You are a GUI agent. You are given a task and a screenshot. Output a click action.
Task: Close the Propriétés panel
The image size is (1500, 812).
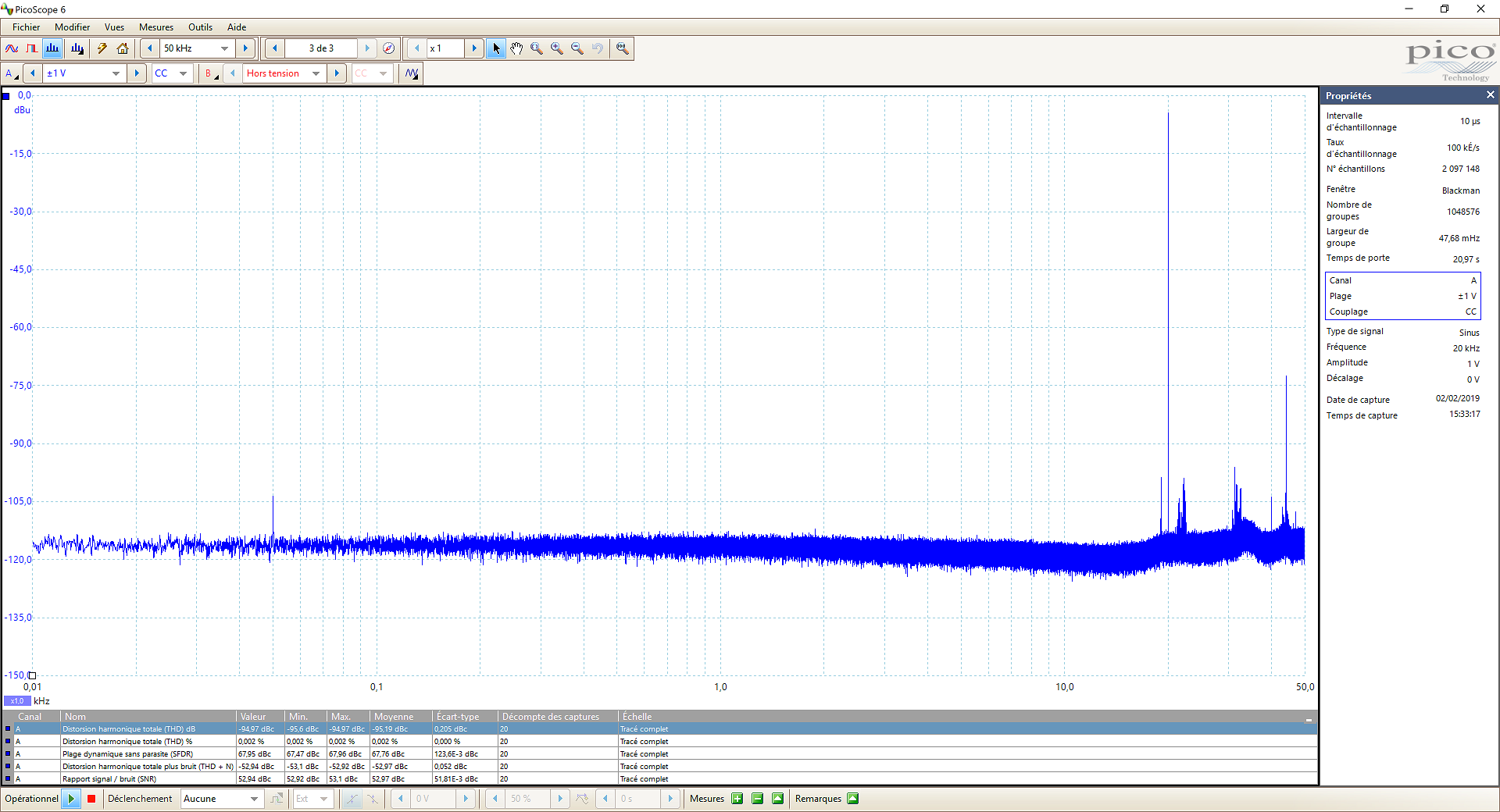pyautogui.click(x=1490, y=95)
